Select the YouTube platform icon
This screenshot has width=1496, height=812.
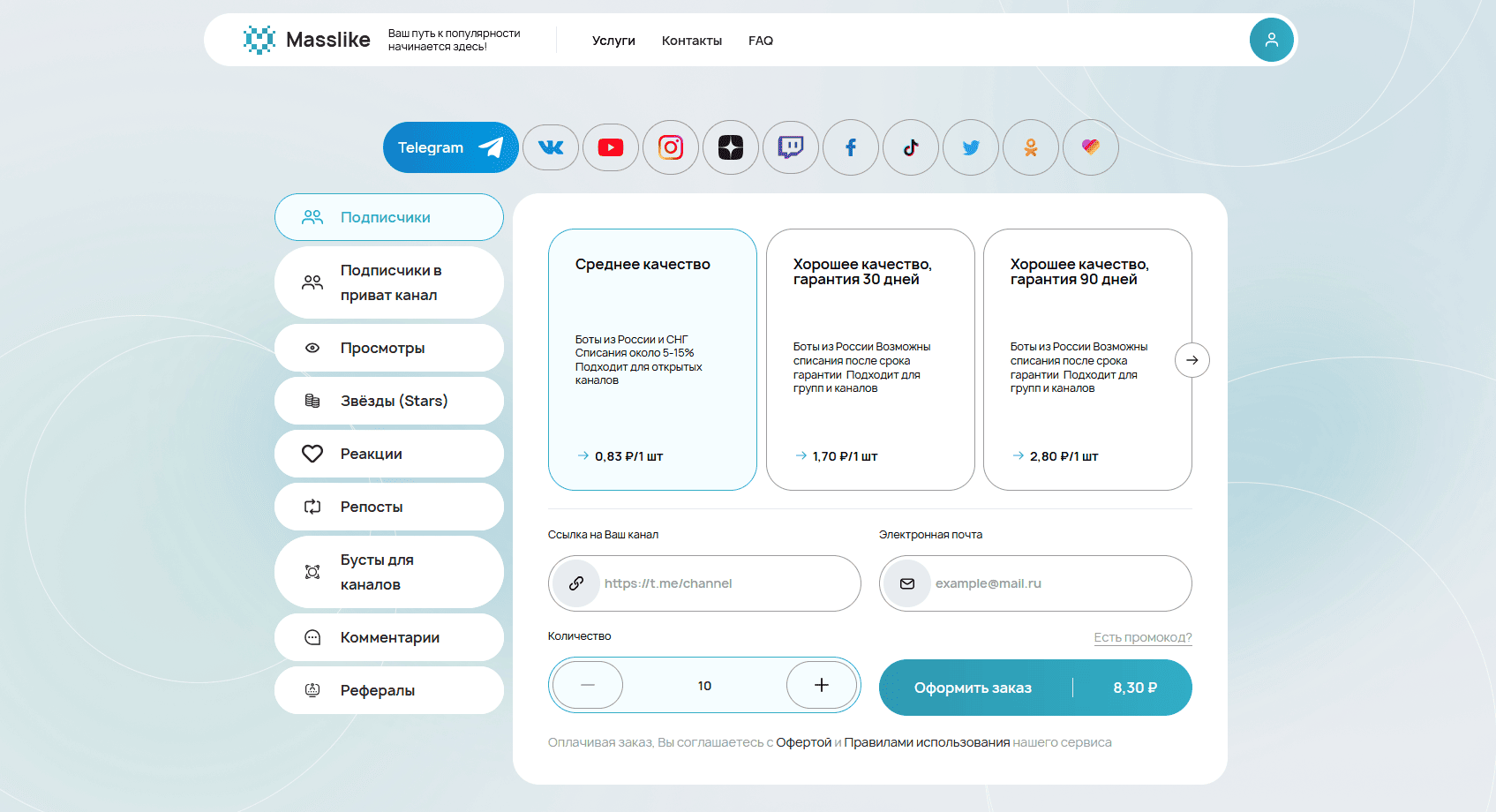pos(611,147)
